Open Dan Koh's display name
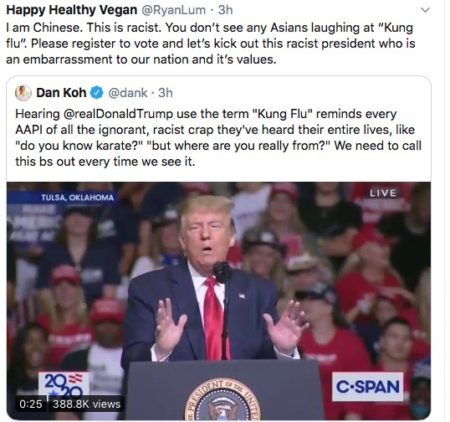Image resolution: width=450 pixels, height=422 pixels. coord(61,93)
